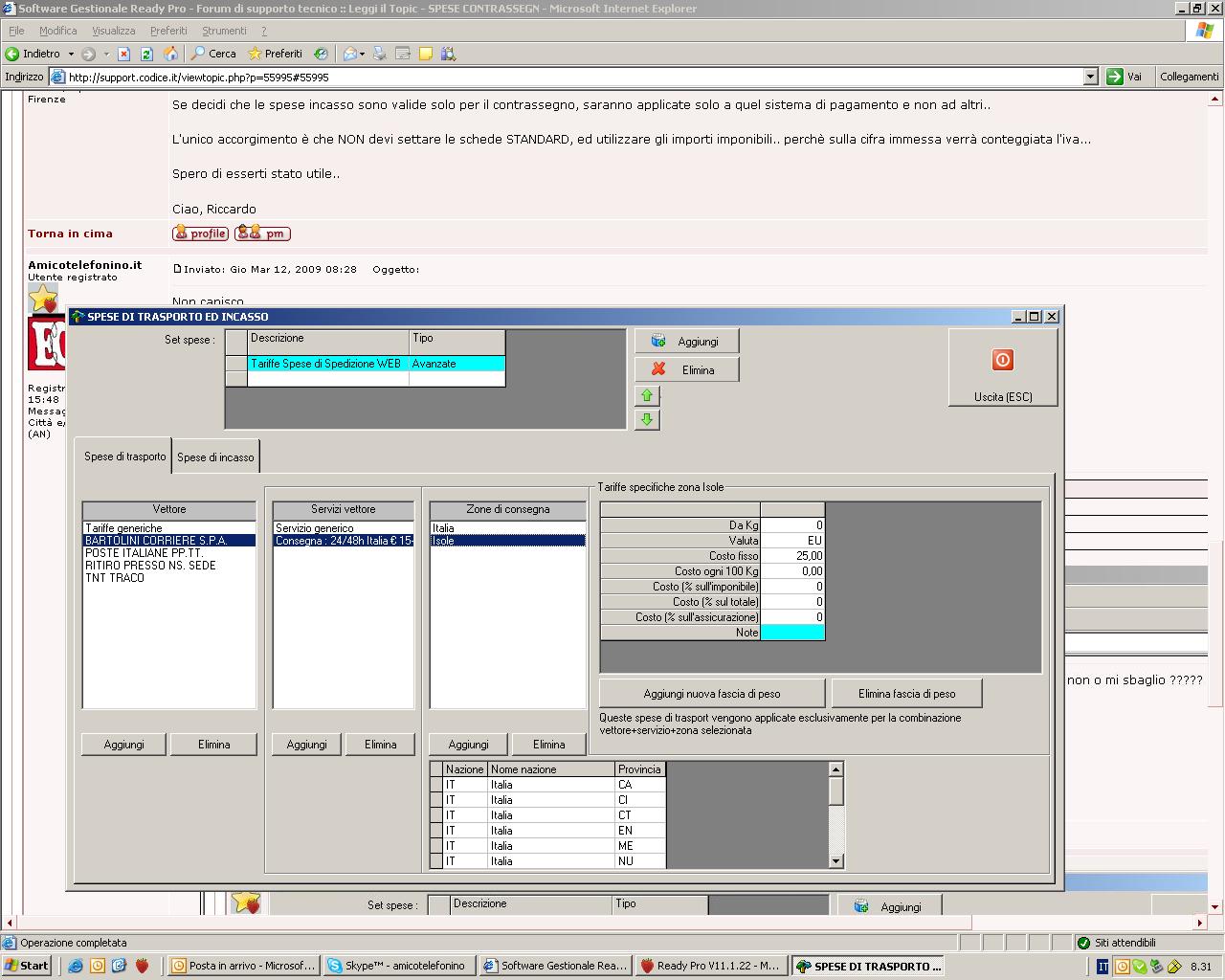Go to the browser Home page

tap(170, 54)
